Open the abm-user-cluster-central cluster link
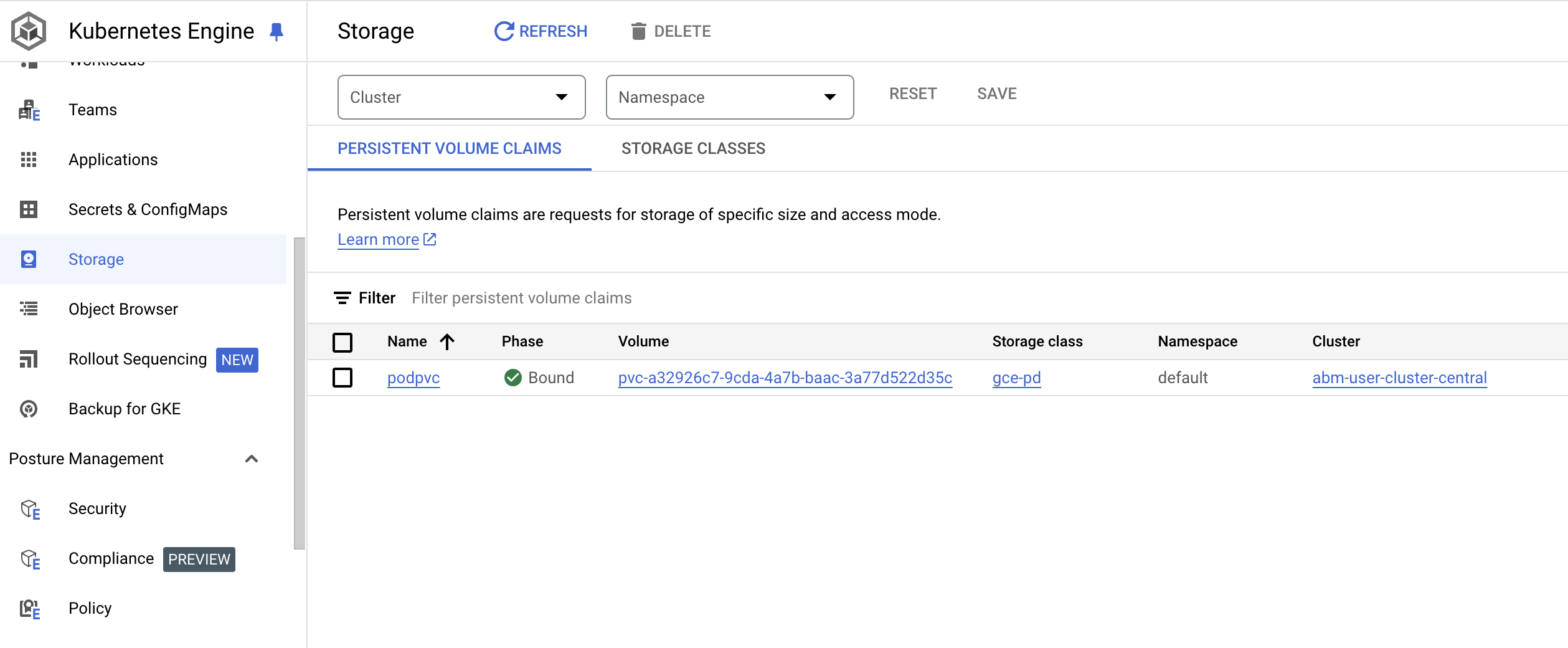1568x648 pixels. click(1399, 378)
